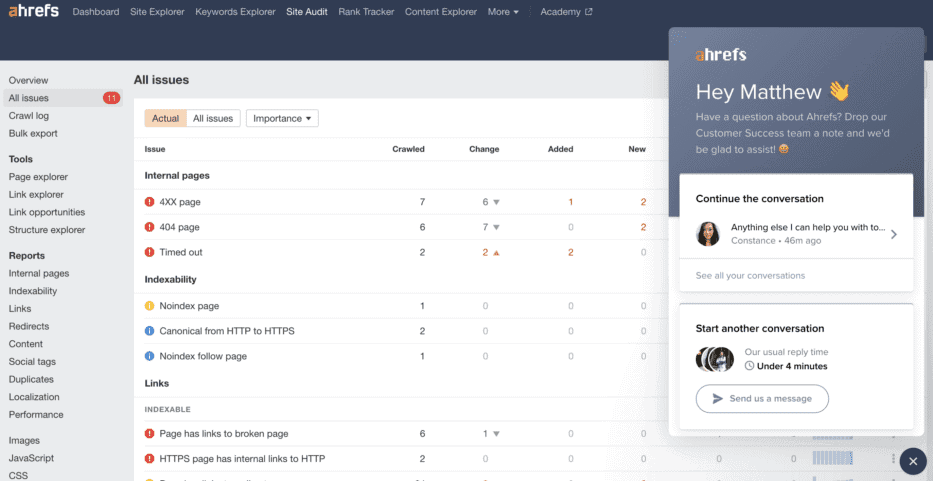Open the Indexability report in sidebar

(x=33, y=291)
